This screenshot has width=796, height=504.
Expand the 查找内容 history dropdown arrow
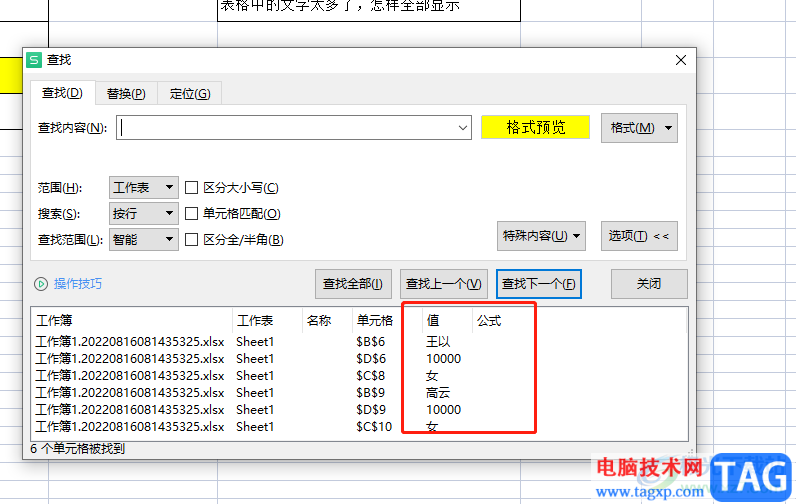462,128
